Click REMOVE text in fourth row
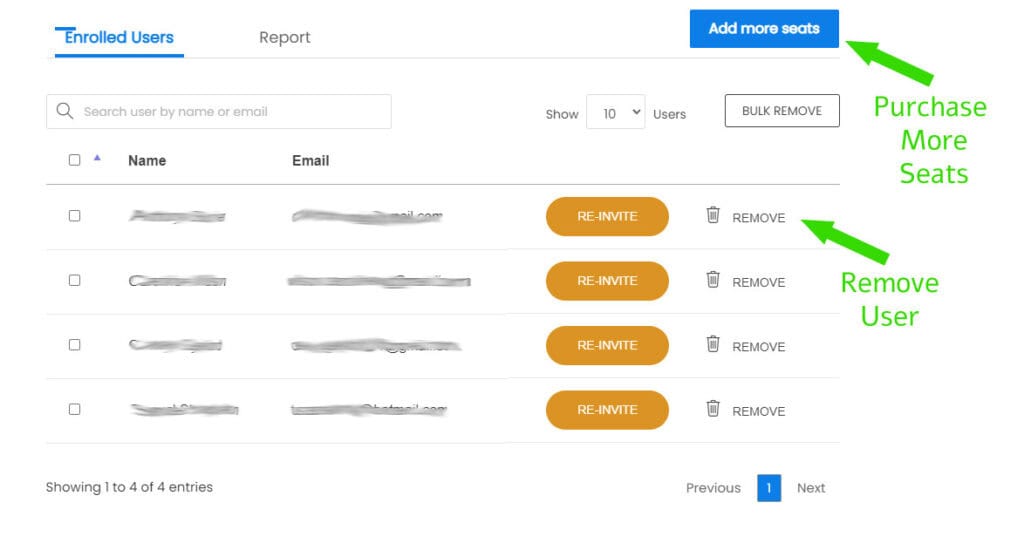The width and height of the screenshot is (1024, 543). click(758, 412)
